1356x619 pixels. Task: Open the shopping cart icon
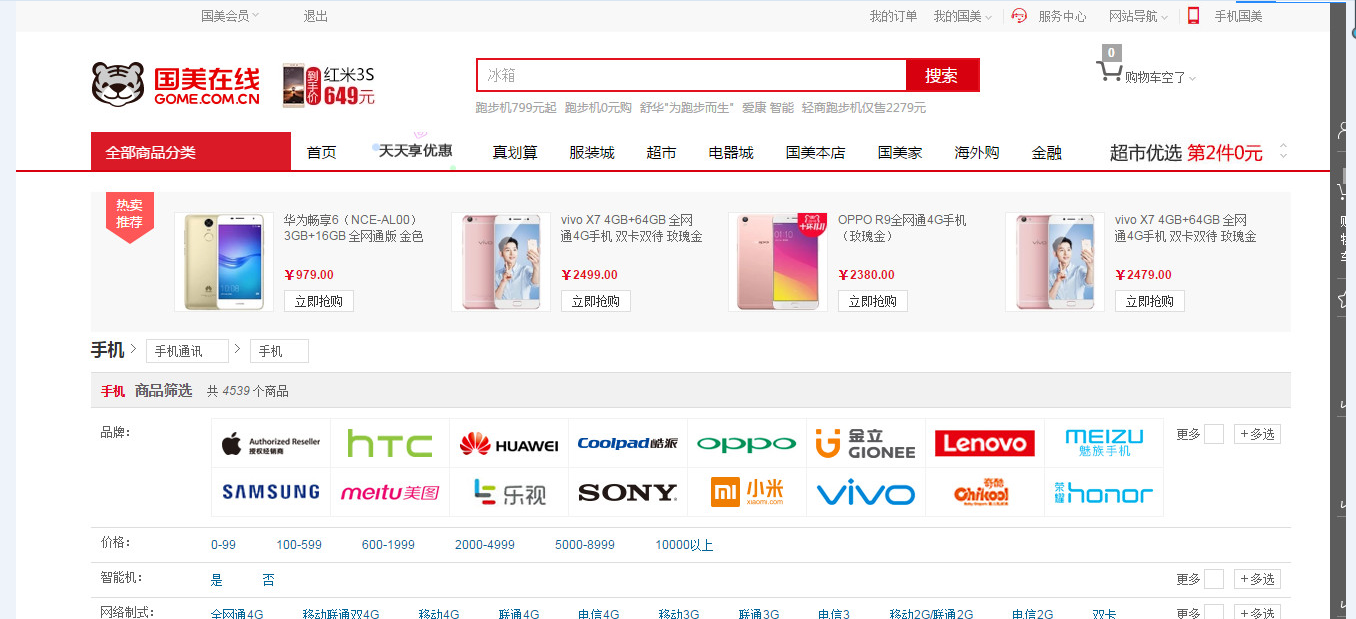click(1109, 71)
